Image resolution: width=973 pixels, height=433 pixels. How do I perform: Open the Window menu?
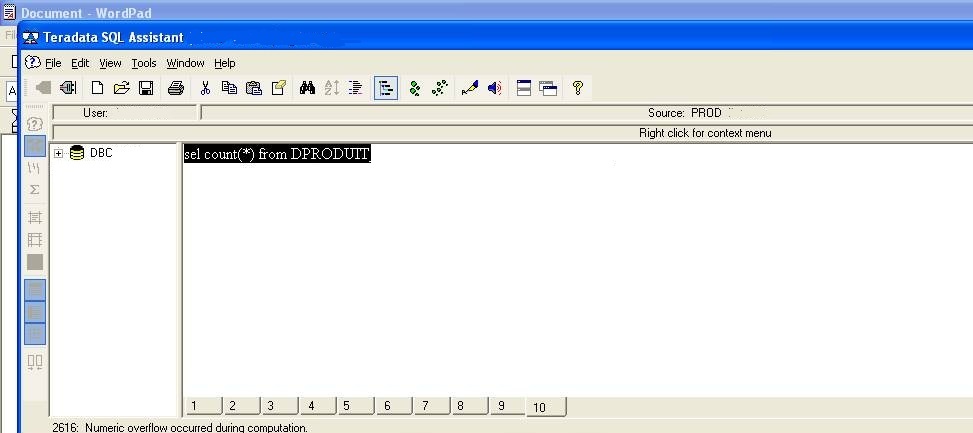[185, 63]
